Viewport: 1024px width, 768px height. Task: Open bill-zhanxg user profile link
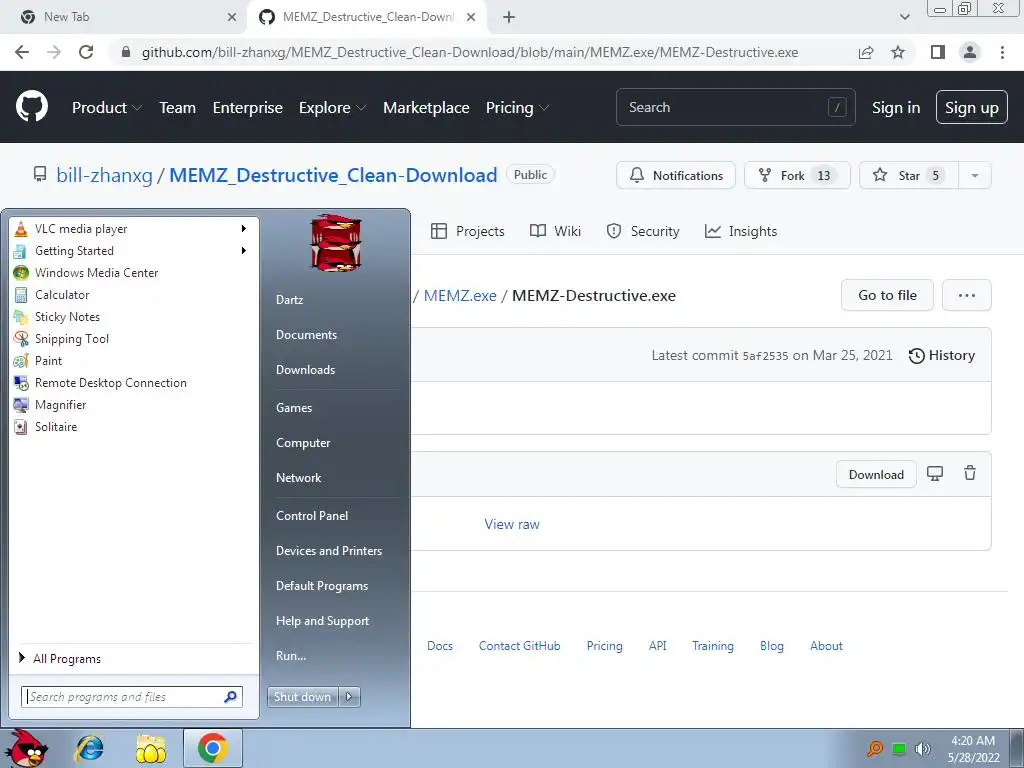click(x=104, y=175)
